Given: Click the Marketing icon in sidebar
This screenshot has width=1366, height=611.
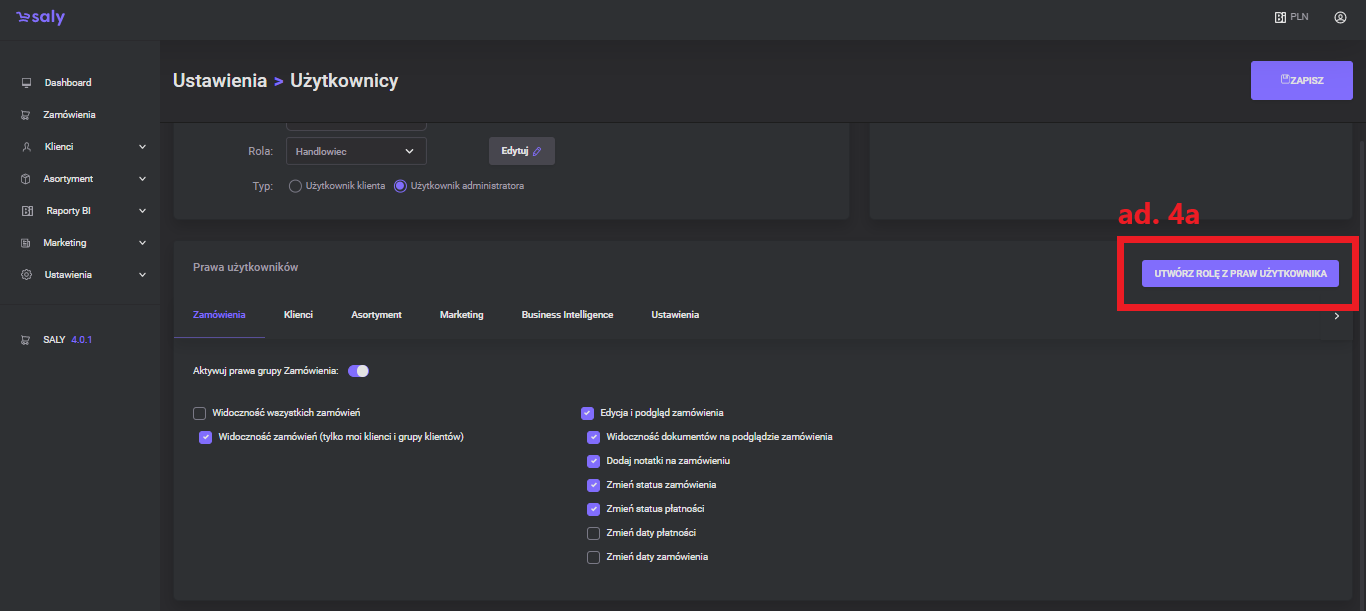Looking at the screenshot, I should coord(27,243).
